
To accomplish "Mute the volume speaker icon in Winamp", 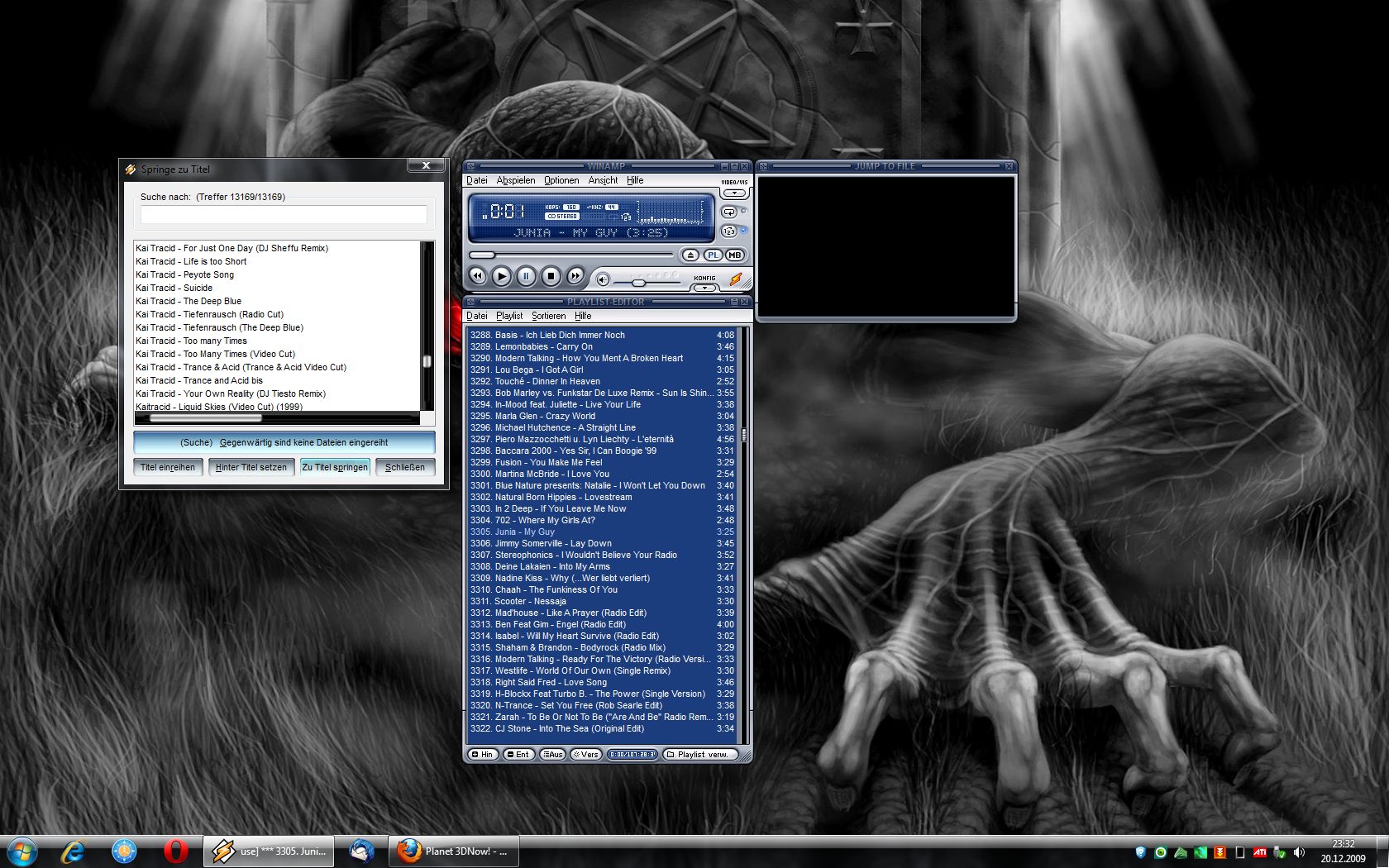I will 603,279.
